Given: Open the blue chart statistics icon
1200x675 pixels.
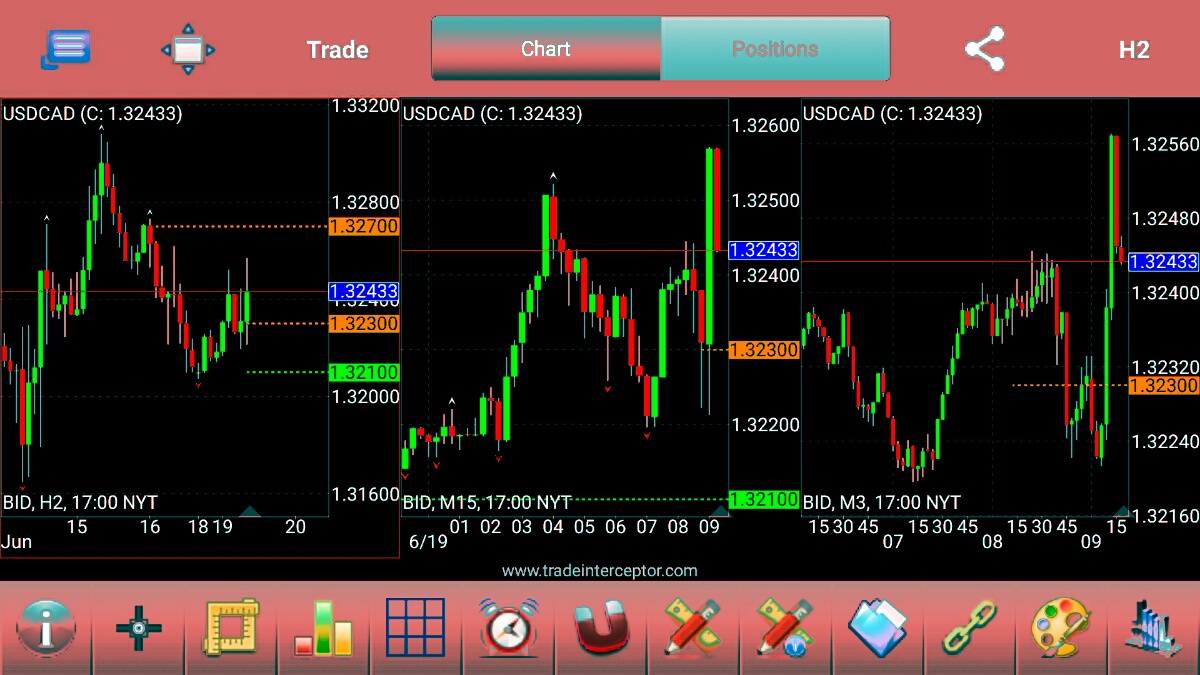Looking at the screenshot, I should click(x=1153, y=630).
